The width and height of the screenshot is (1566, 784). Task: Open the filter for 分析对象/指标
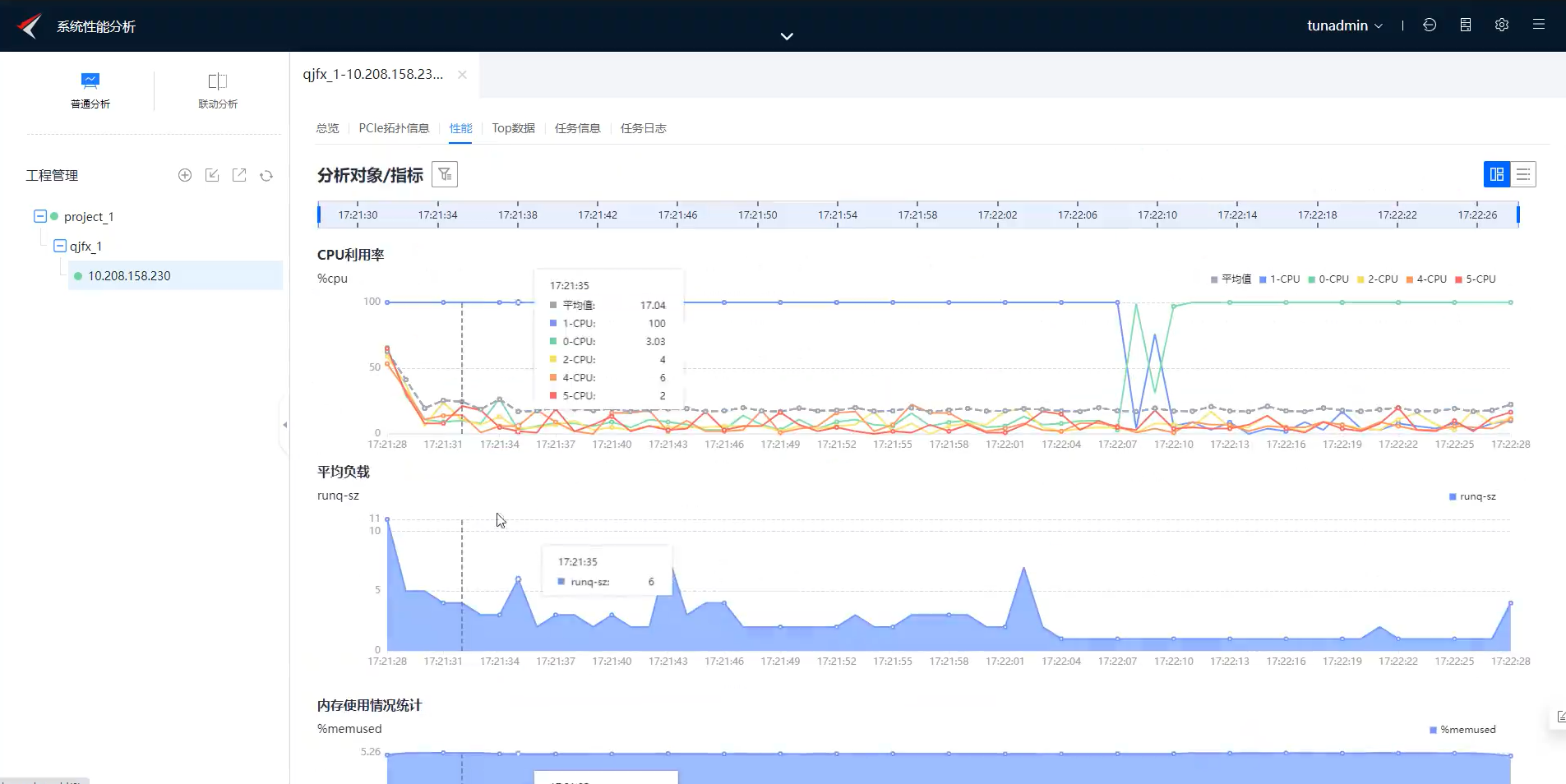click(445, 174)
